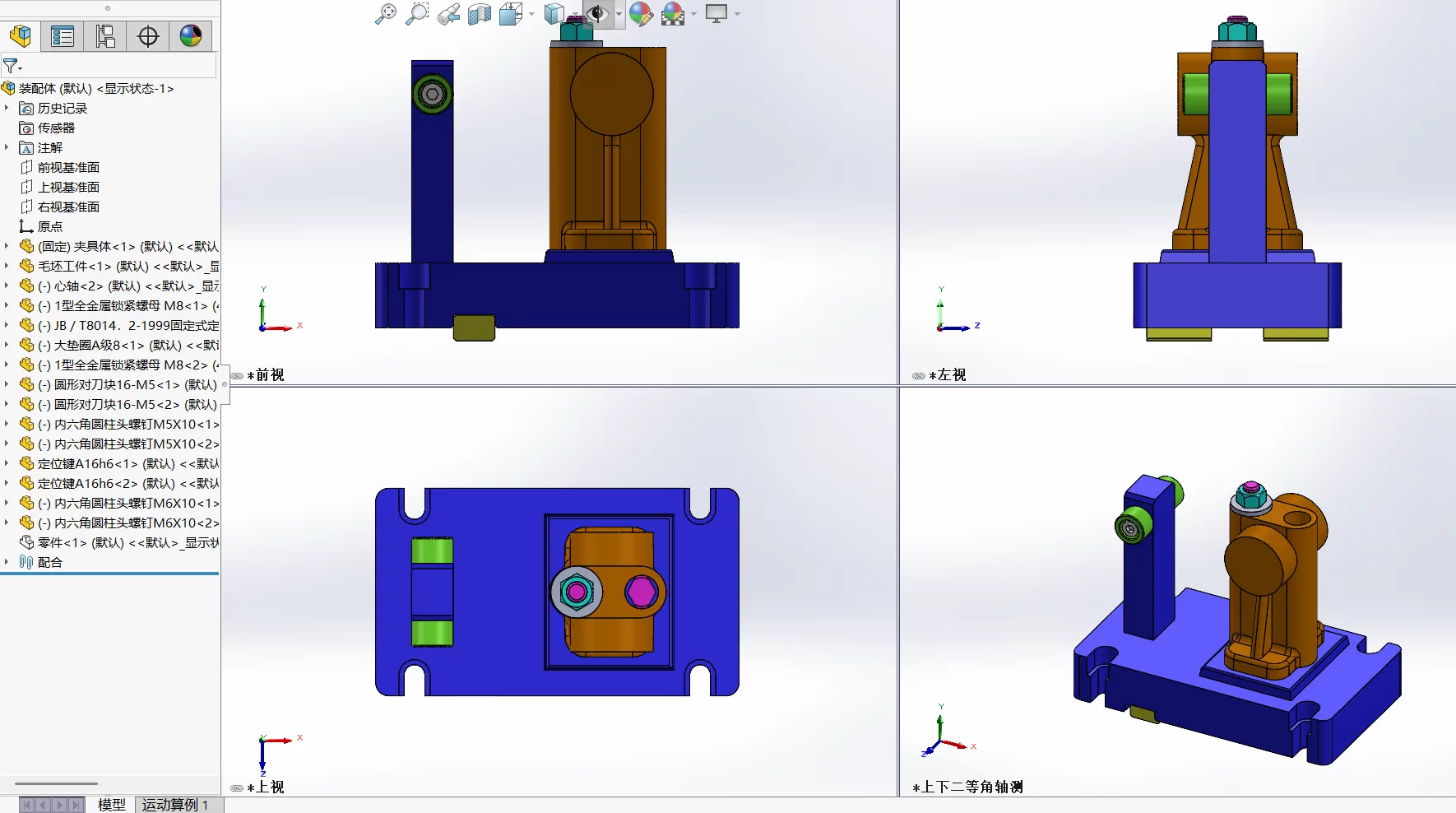Toggle the link icon beside 左视 label
1456x813 pixels.
pos(919,376)
